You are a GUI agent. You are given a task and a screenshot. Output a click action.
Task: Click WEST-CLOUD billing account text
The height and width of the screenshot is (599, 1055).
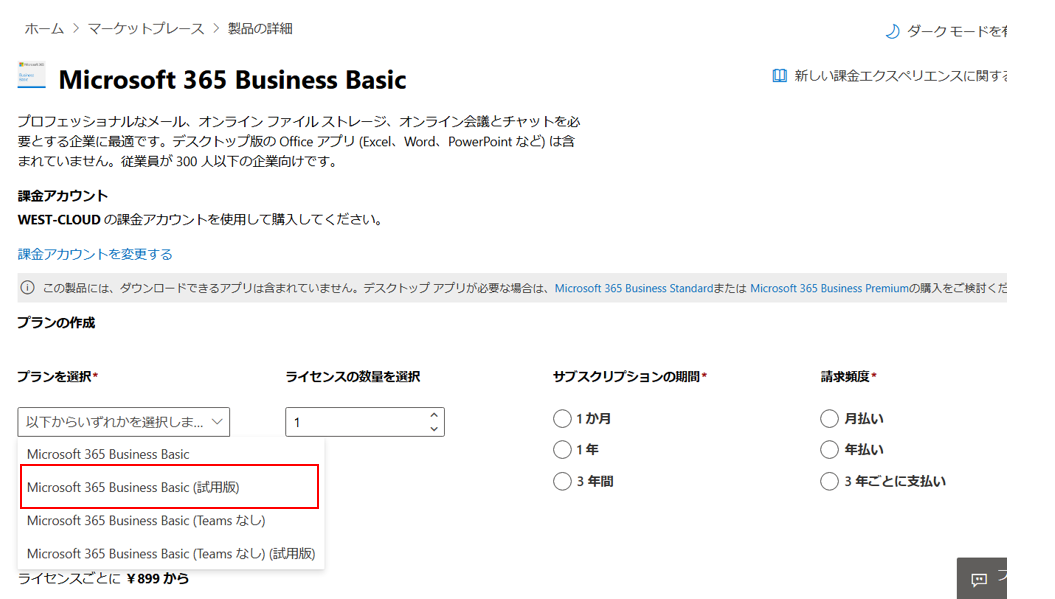click(x=59, y=219)
